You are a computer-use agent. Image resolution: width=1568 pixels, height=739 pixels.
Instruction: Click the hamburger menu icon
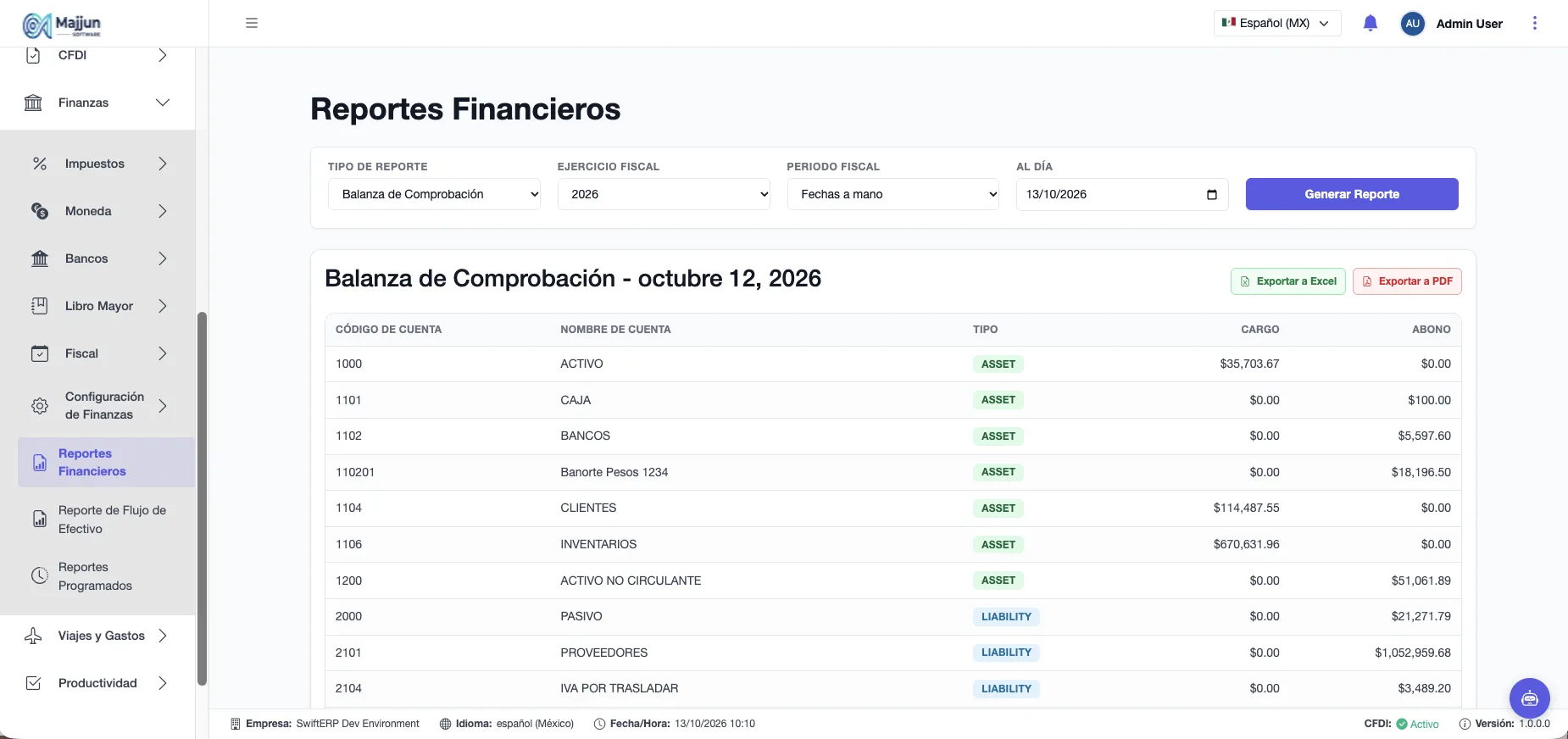tap(252, 23)
